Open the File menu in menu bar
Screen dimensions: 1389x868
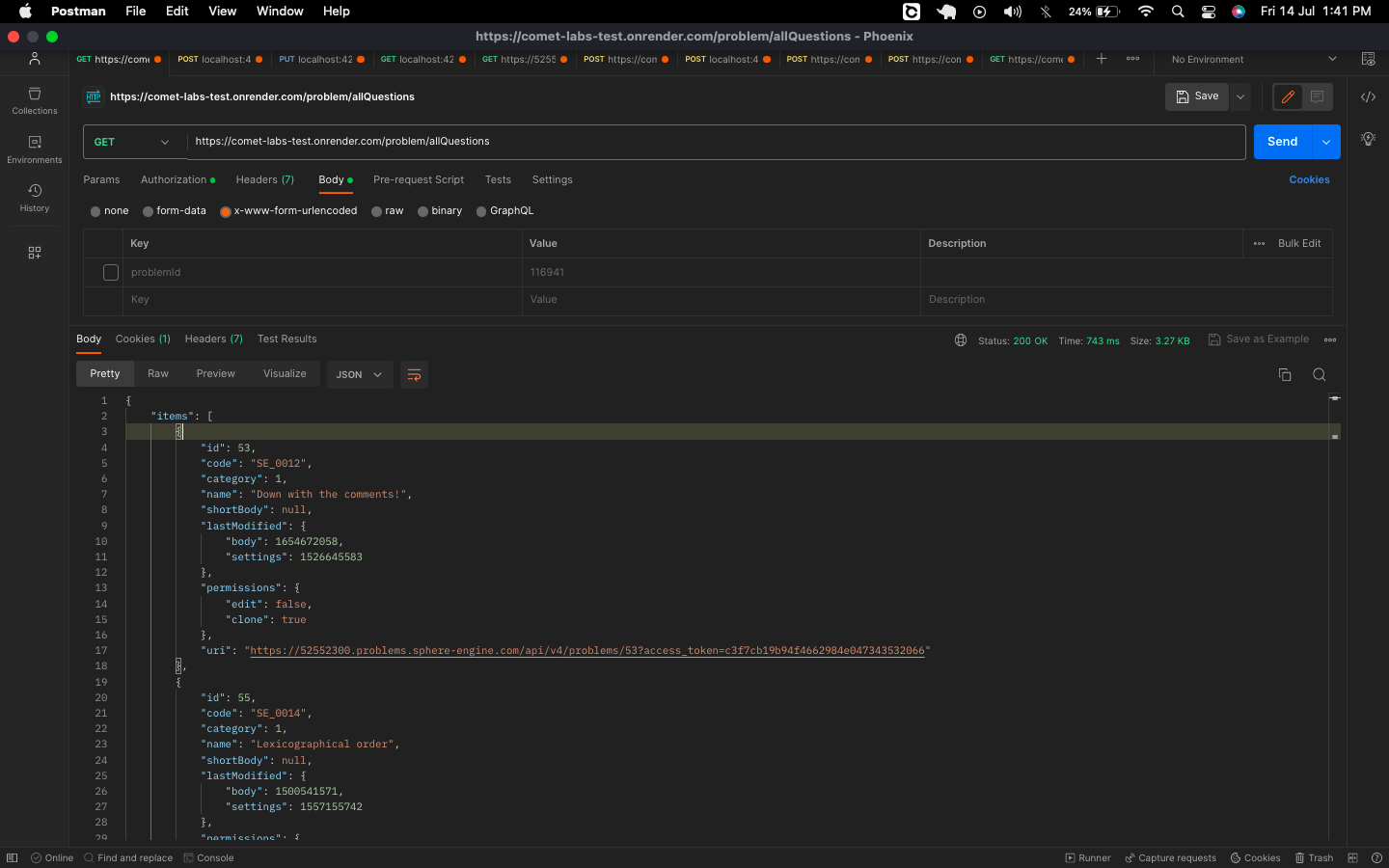click(135, 12)
